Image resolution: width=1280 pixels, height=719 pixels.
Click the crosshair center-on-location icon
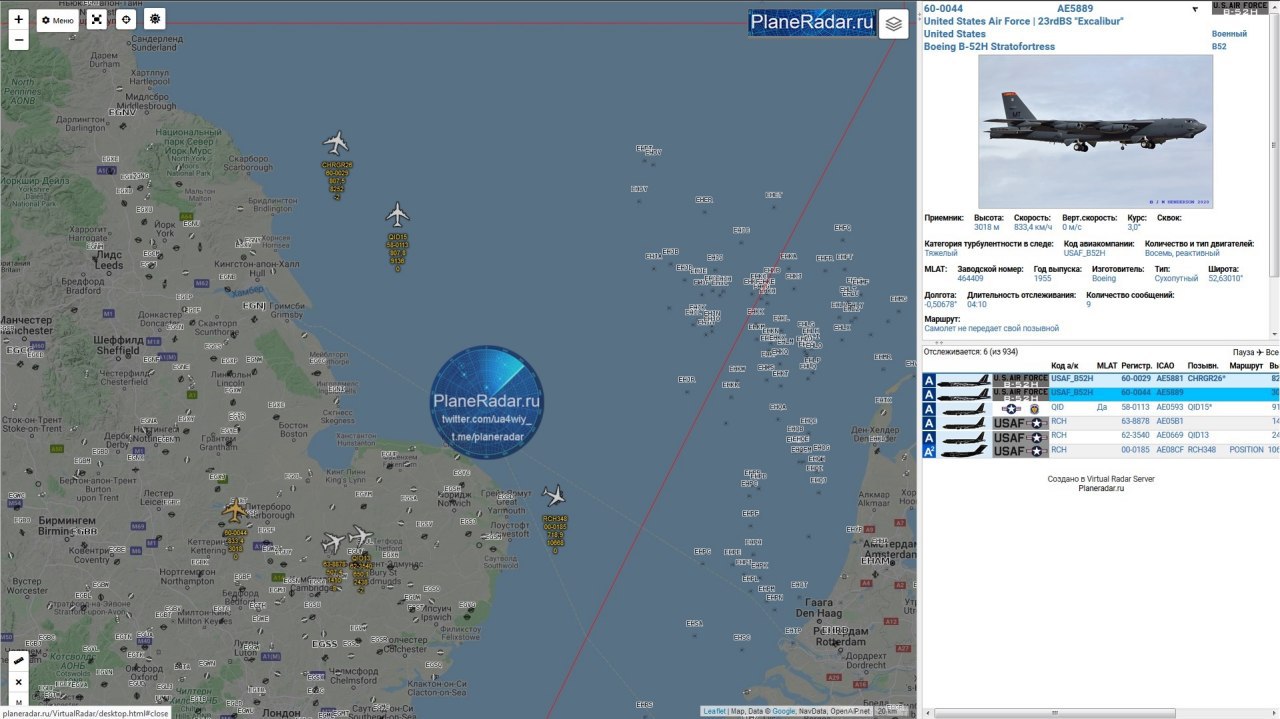[x=125, y=19]
